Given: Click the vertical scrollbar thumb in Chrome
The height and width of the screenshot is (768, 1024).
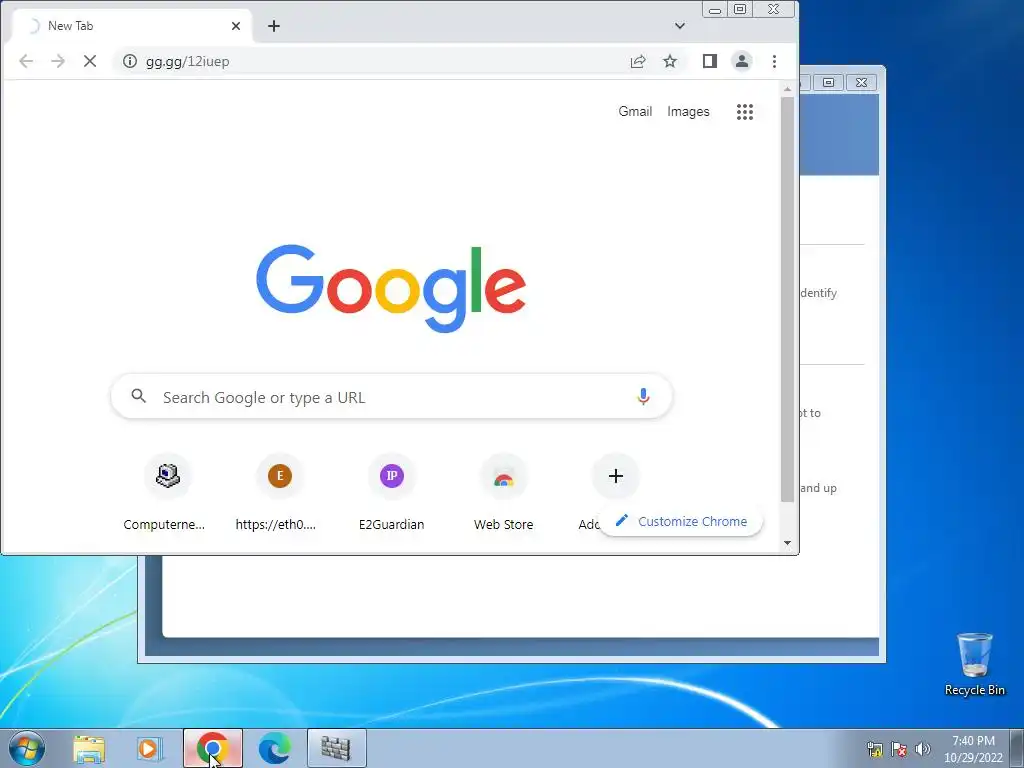Looking at the screenshot, I should (x=788, y=299).
